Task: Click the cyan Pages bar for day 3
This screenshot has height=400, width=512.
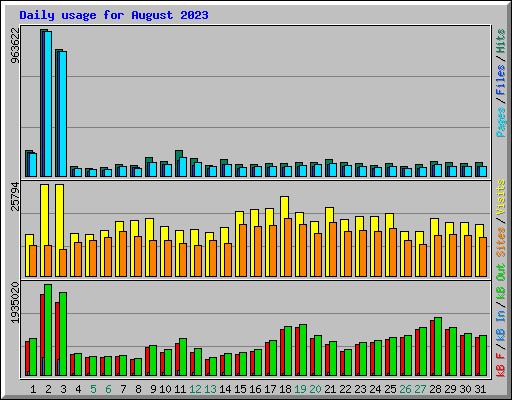Action: [63, 114]
